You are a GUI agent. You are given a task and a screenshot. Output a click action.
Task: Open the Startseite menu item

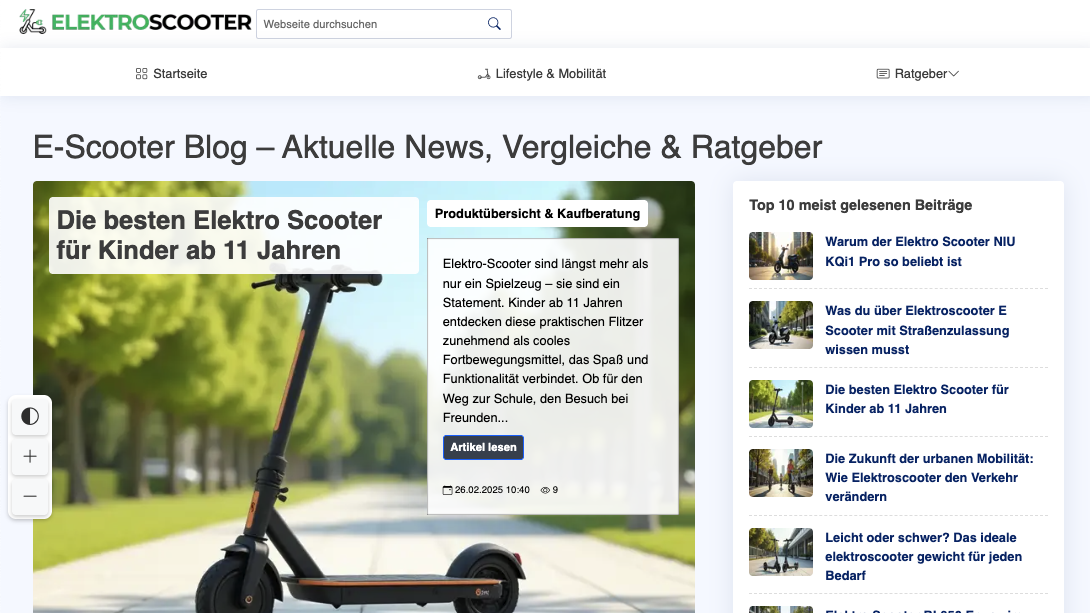178,73
